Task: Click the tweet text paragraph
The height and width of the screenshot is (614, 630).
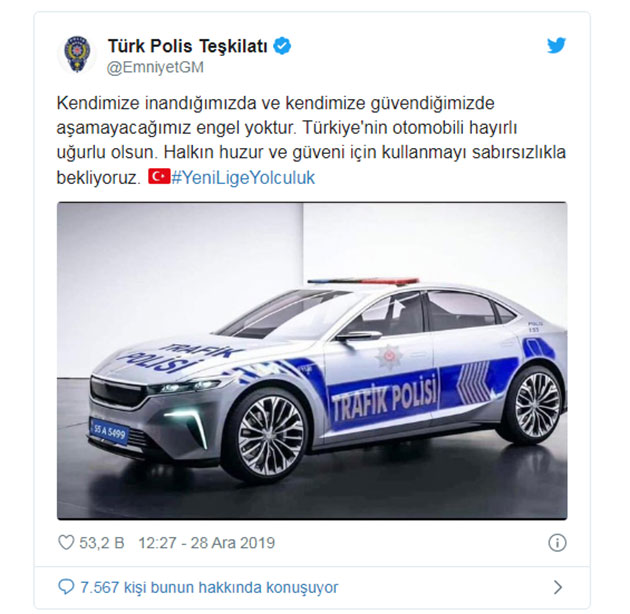Action: (x=311, y=140)
